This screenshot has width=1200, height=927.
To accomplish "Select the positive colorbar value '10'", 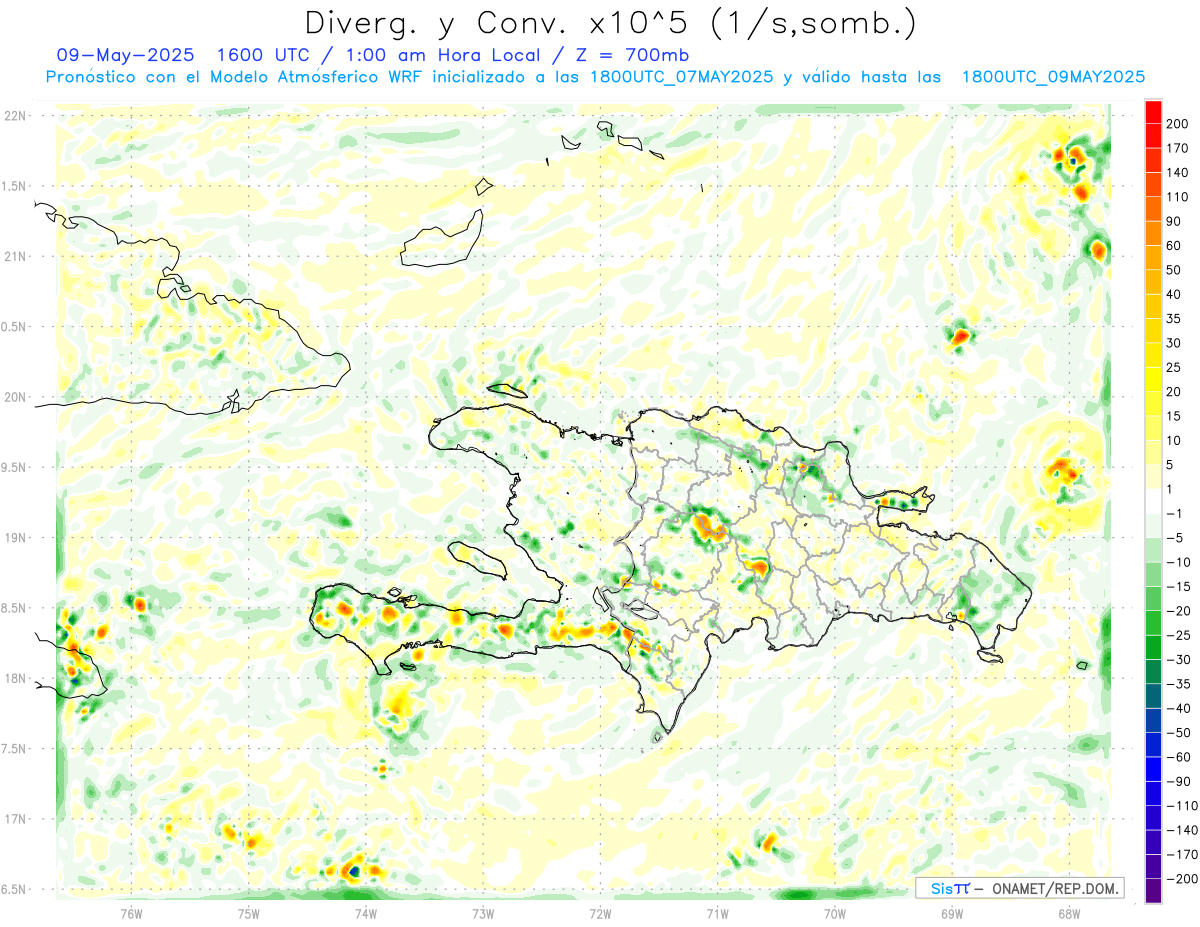I will coord(1174,441).
